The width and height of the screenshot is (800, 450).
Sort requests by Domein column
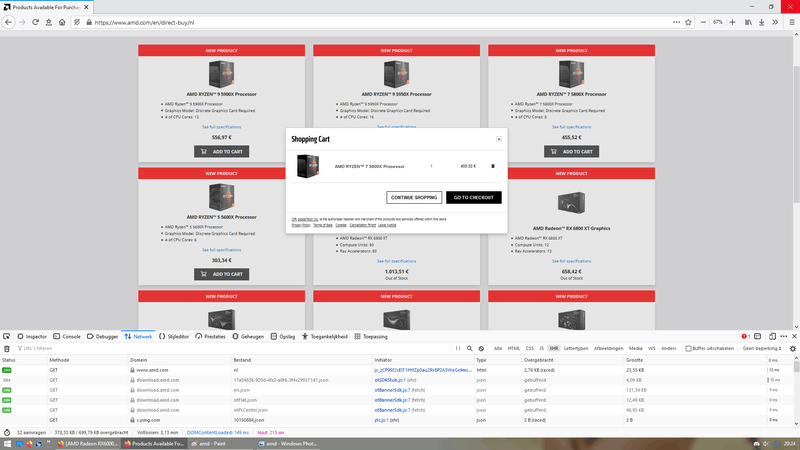(180, 360)
